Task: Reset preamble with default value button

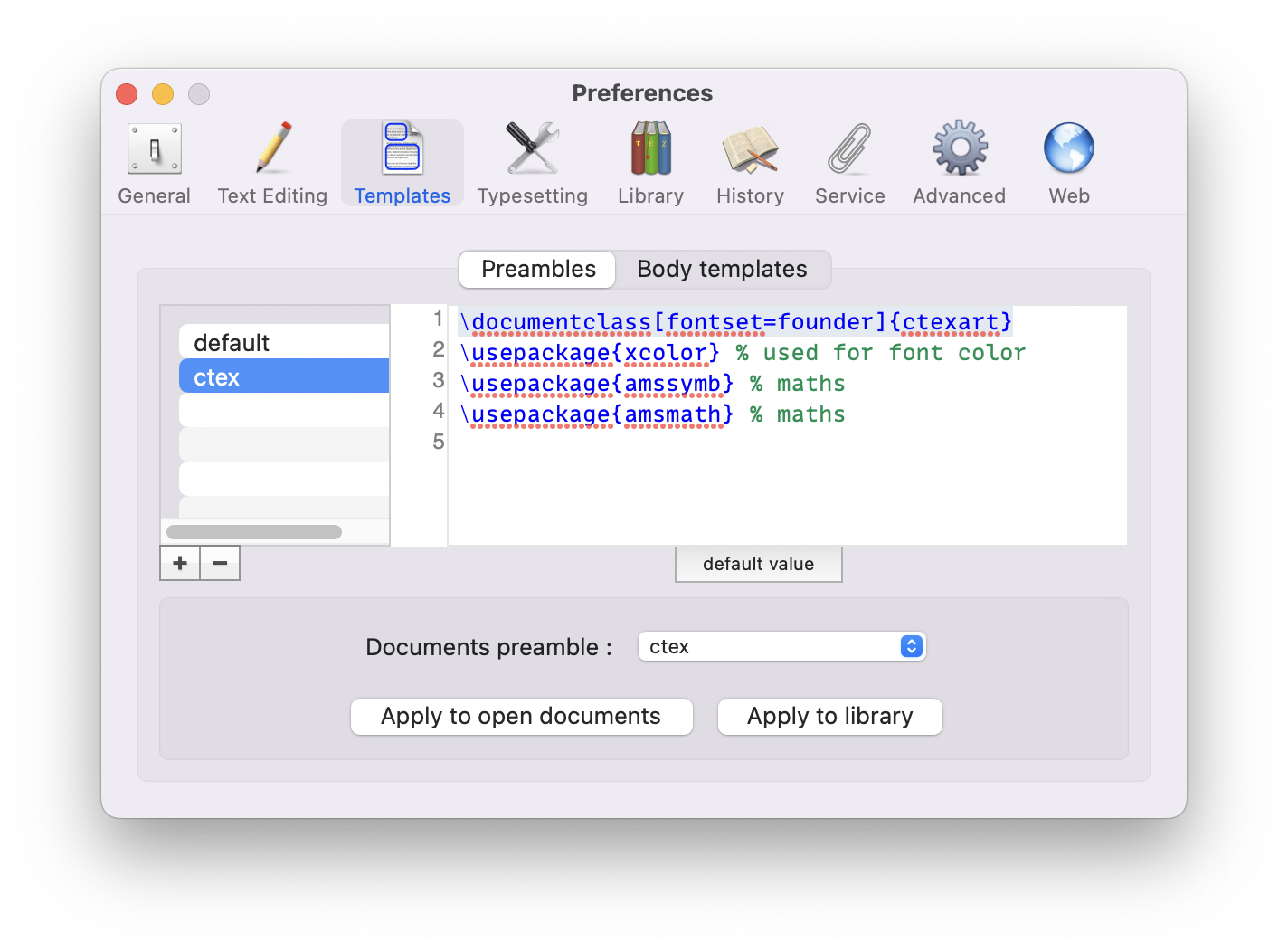Action: click(x=758, y=564)
